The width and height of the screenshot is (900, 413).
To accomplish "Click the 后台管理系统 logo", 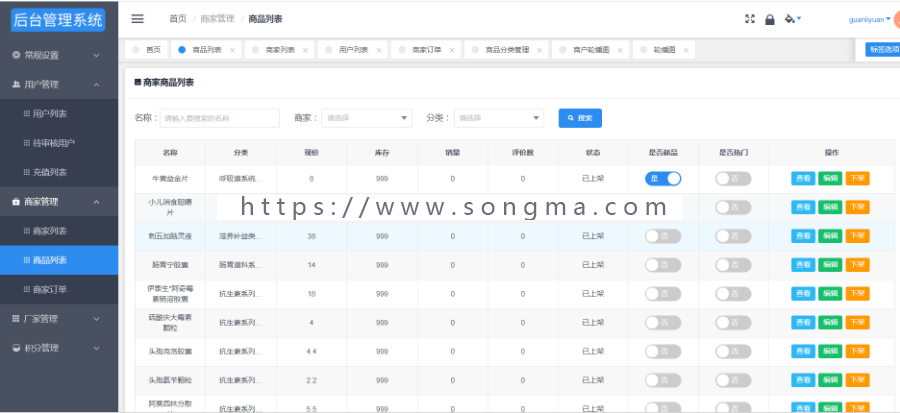I will [x=58, y=20].
